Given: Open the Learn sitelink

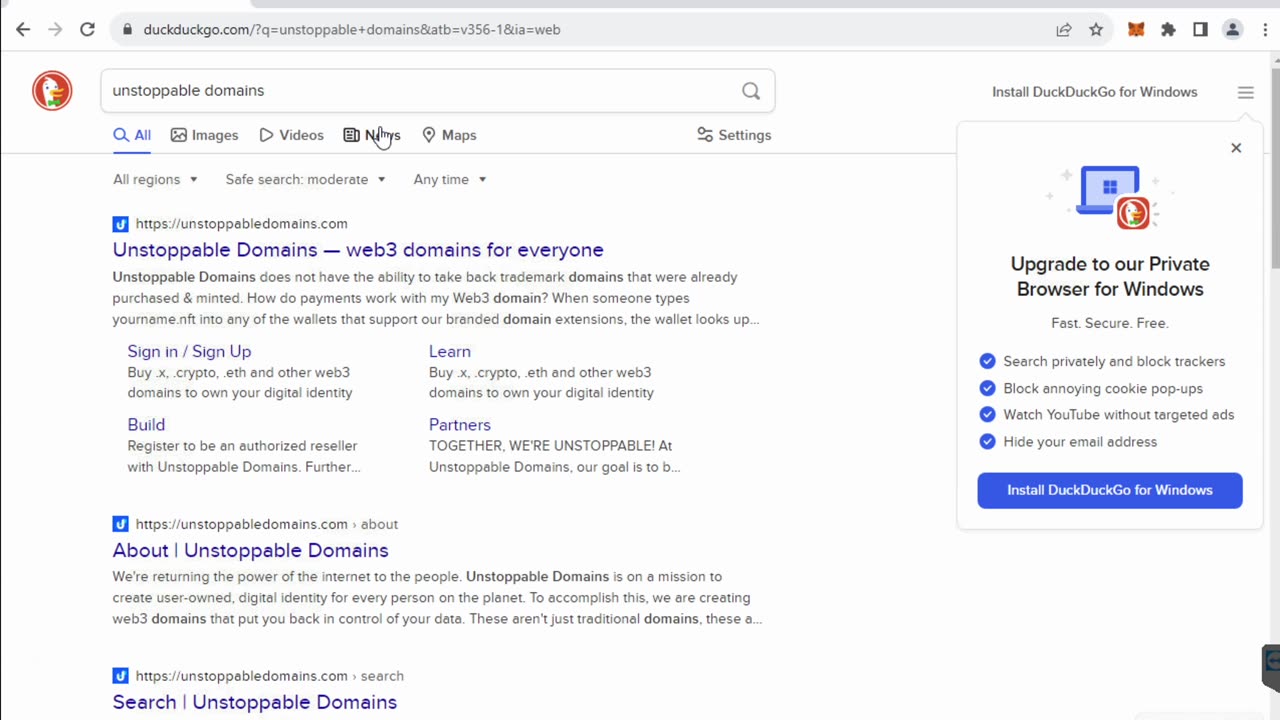Looking at the screenshot, I should pyautogui.click(x=450, y=351).
